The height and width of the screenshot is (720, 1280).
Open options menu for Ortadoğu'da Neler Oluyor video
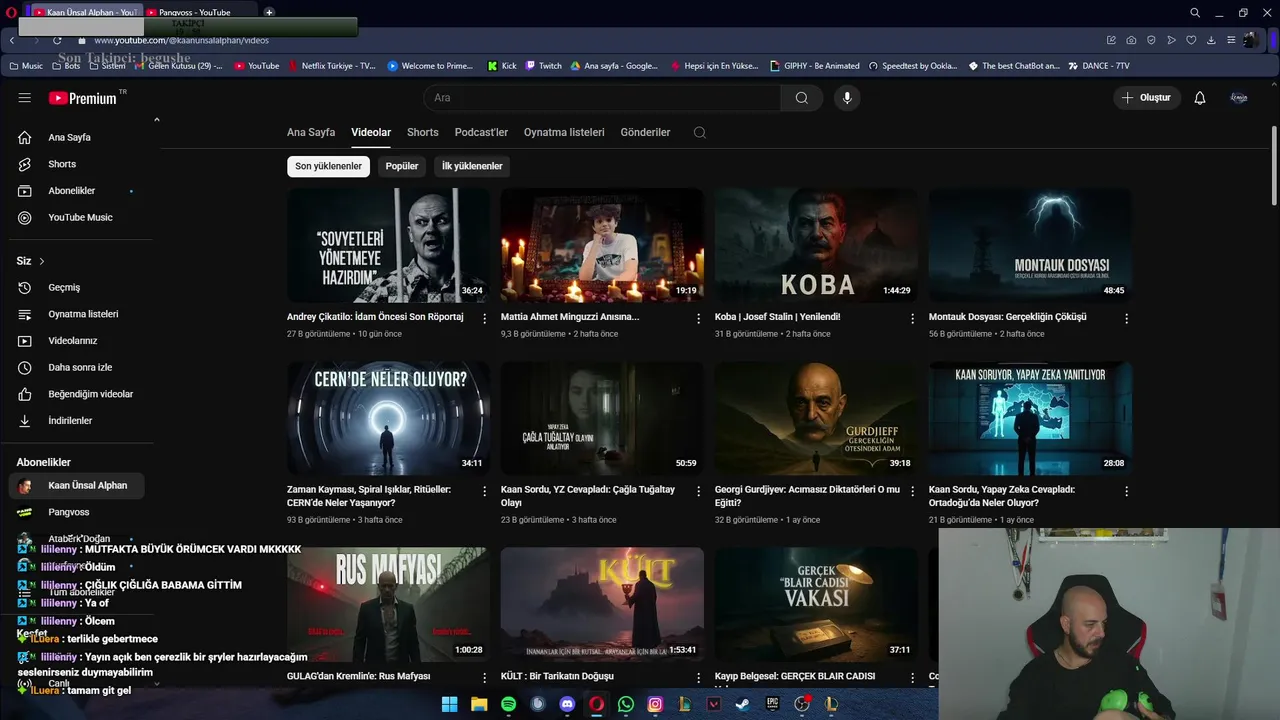1126,491
